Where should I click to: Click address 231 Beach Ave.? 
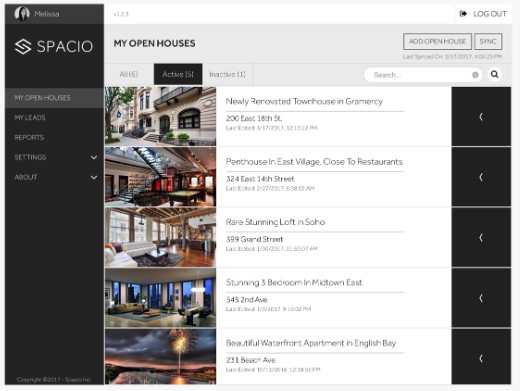(x=251, y=360)
